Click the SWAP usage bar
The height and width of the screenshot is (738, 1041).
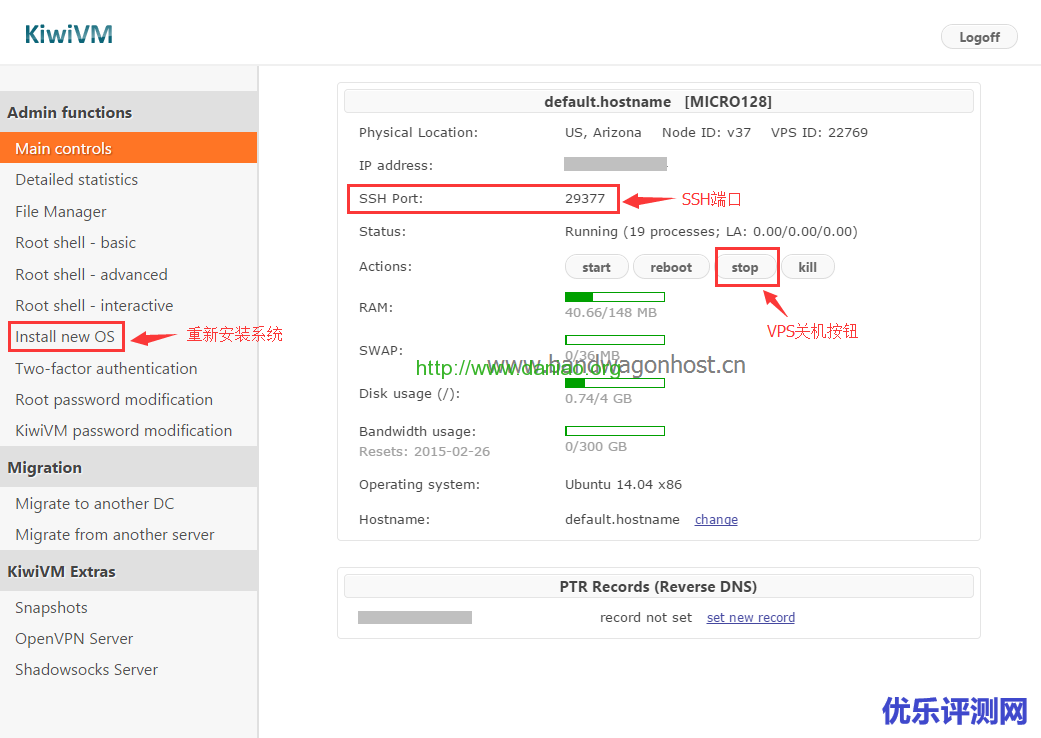pyautogui.click(x=615, y=340)
